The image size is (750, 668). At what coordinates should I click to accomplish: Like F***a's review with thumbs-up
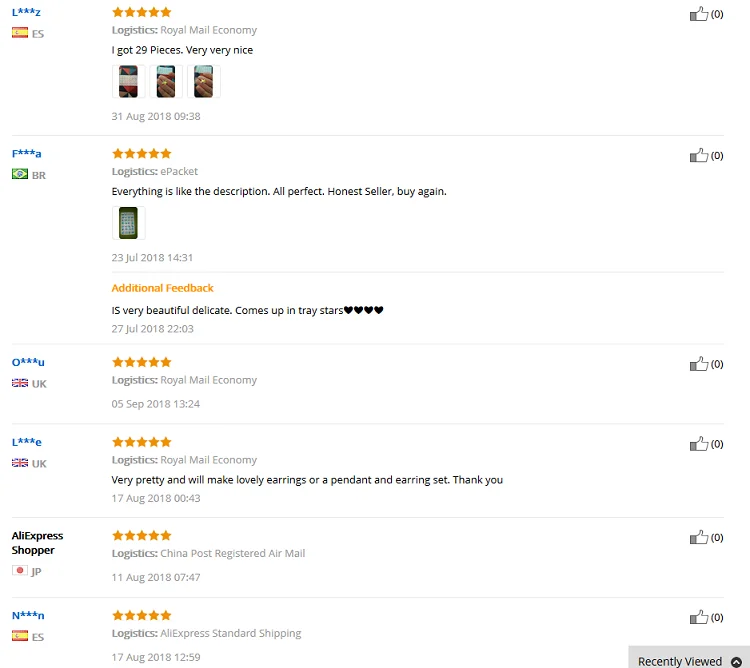point(698,155)
